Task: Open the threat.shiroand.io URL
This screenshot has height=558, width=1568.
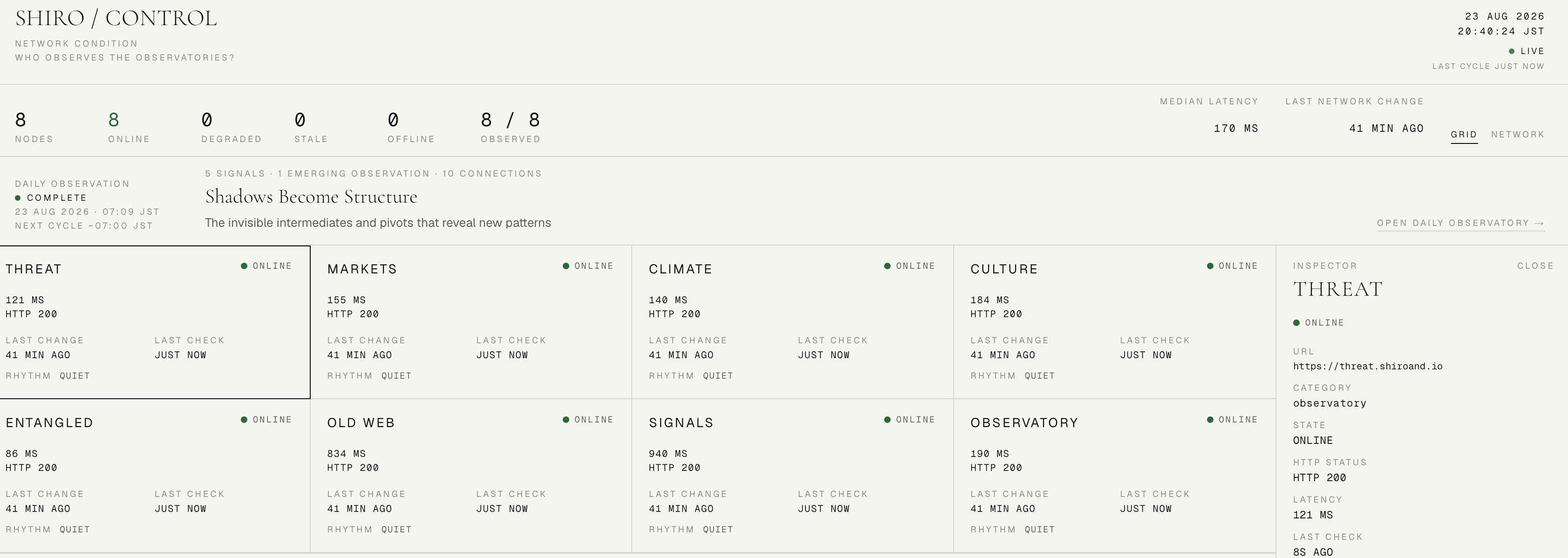Action: click(1368, 366)
